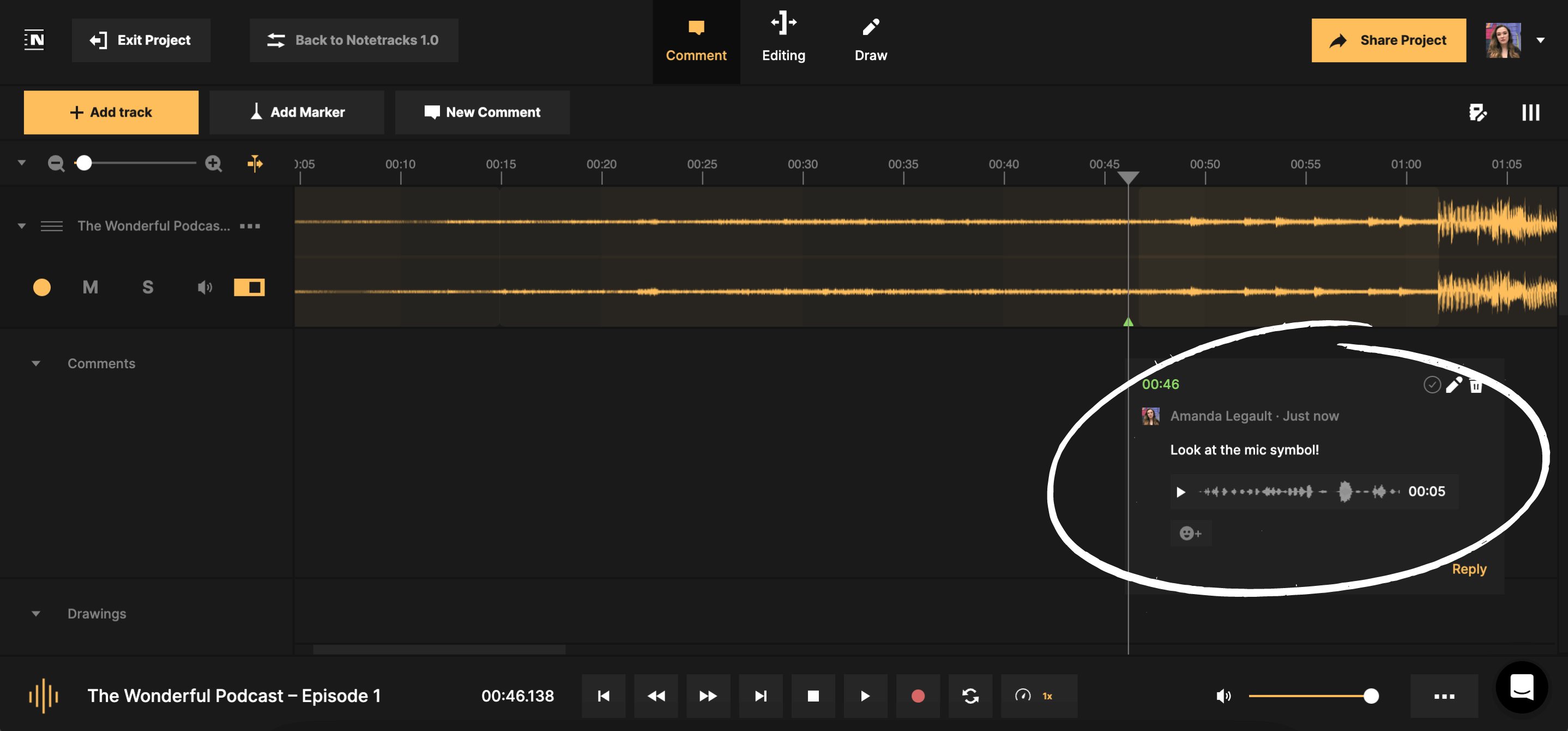The height and width of the screenshot is (731, 1568).
Task: Play the voice note inside Amanda's comment
Action: (1181, 492)
